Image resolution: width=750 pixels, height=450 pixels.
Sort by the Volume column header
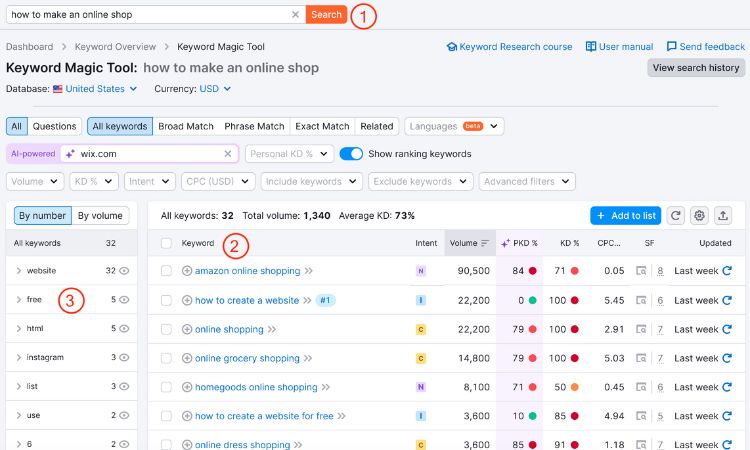[470, 243]
